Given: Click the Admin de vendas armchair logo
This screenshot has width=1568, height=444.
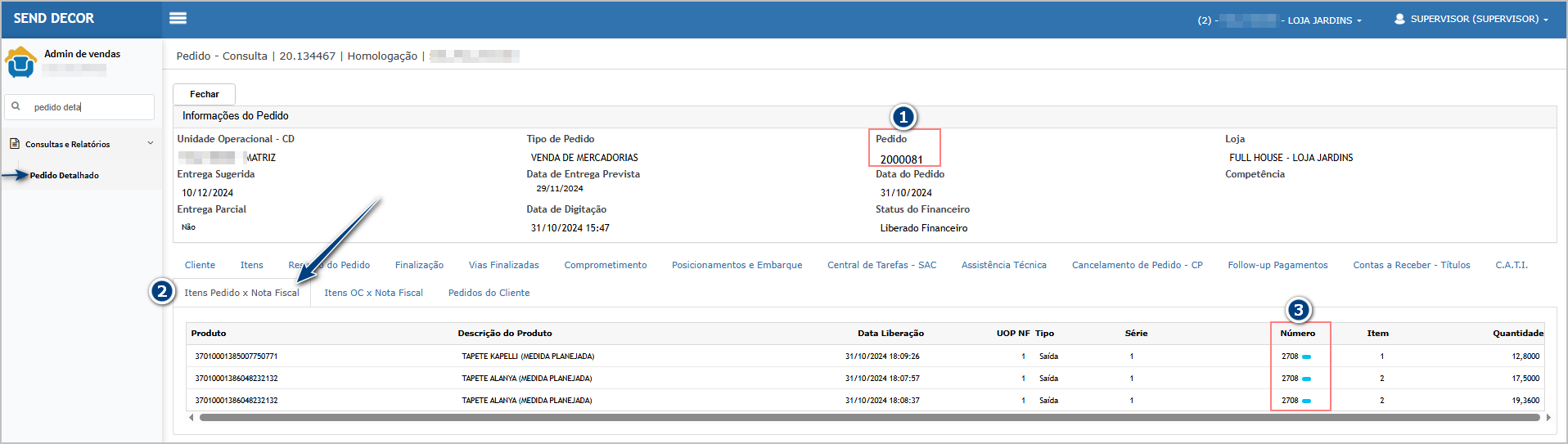Looking at the screenshot, I should pos(20,62).
